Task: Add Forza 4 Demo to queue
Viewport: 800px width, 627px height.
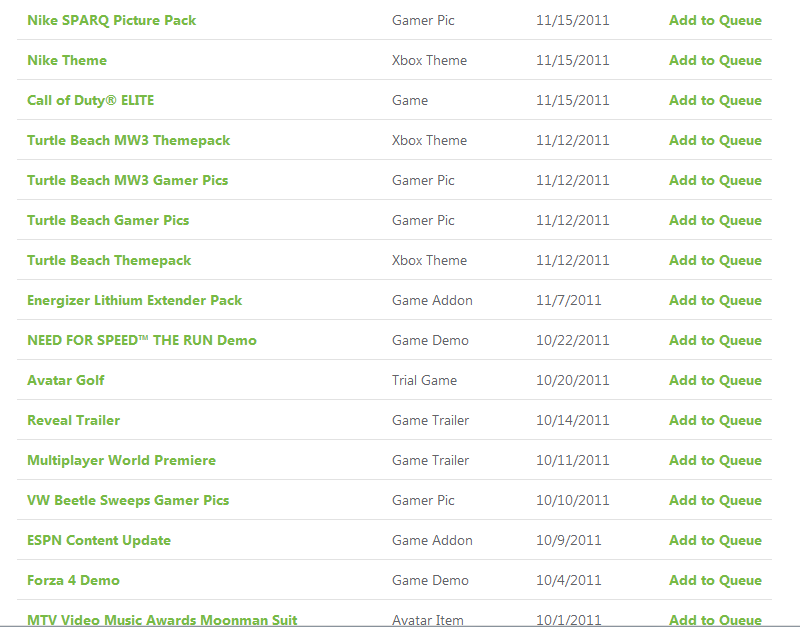Action: [715, 580]
